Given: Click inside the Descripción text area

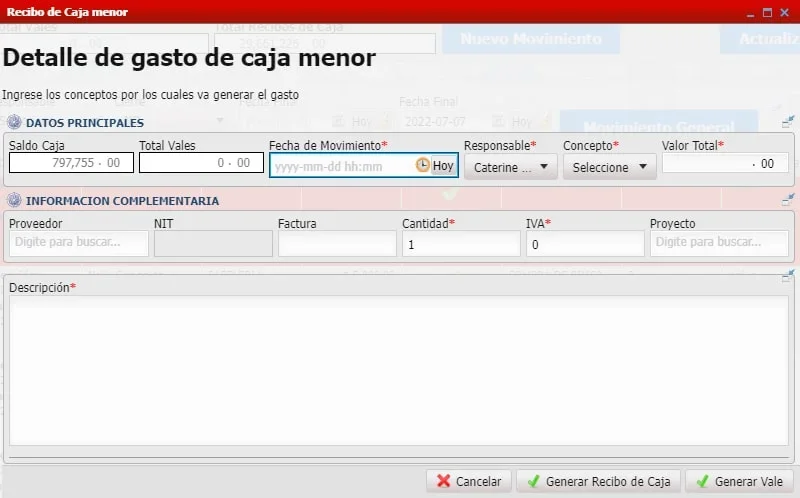Looking at the screenshot, I should 400,370.
